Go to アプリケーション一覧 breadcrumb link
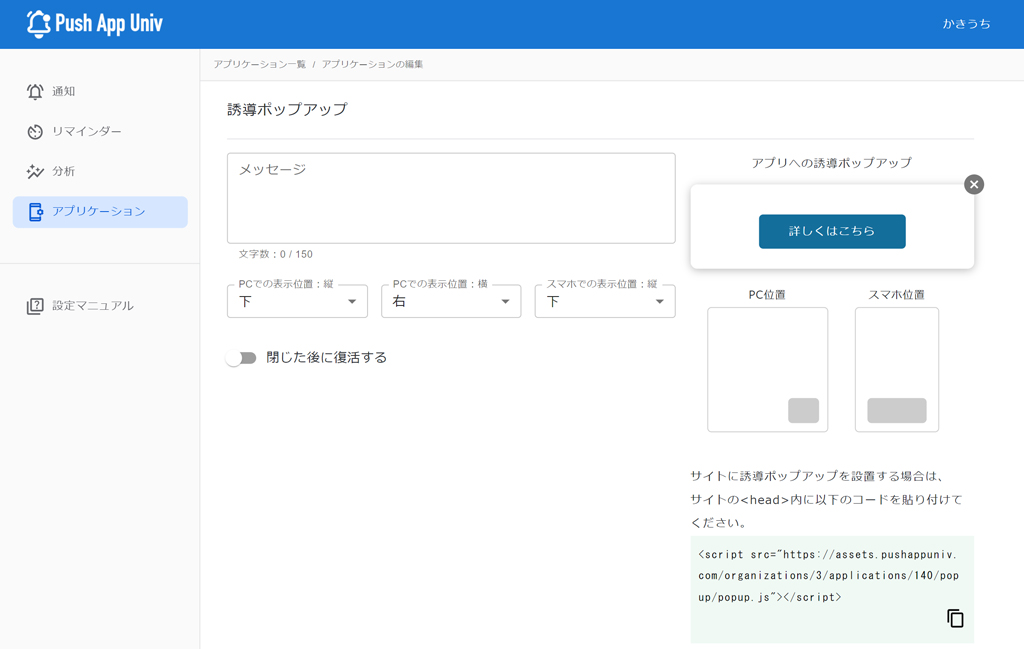The image size is (1024, 649). click(259, 64)
